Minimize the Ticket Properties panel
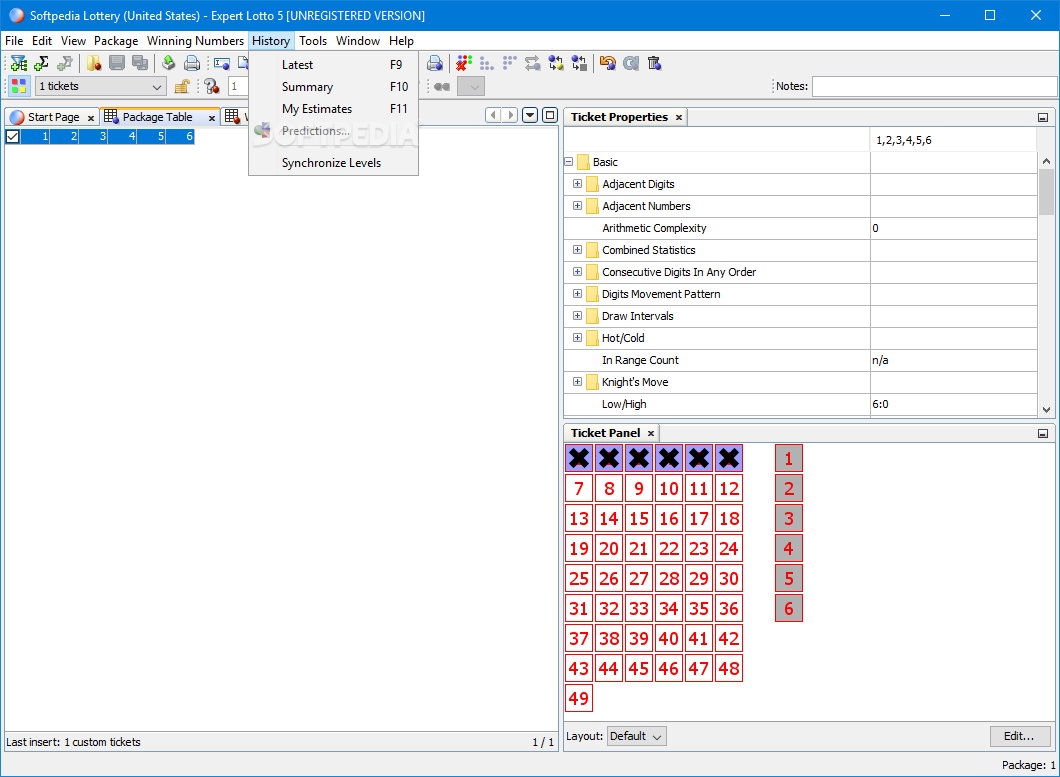 1043,118
